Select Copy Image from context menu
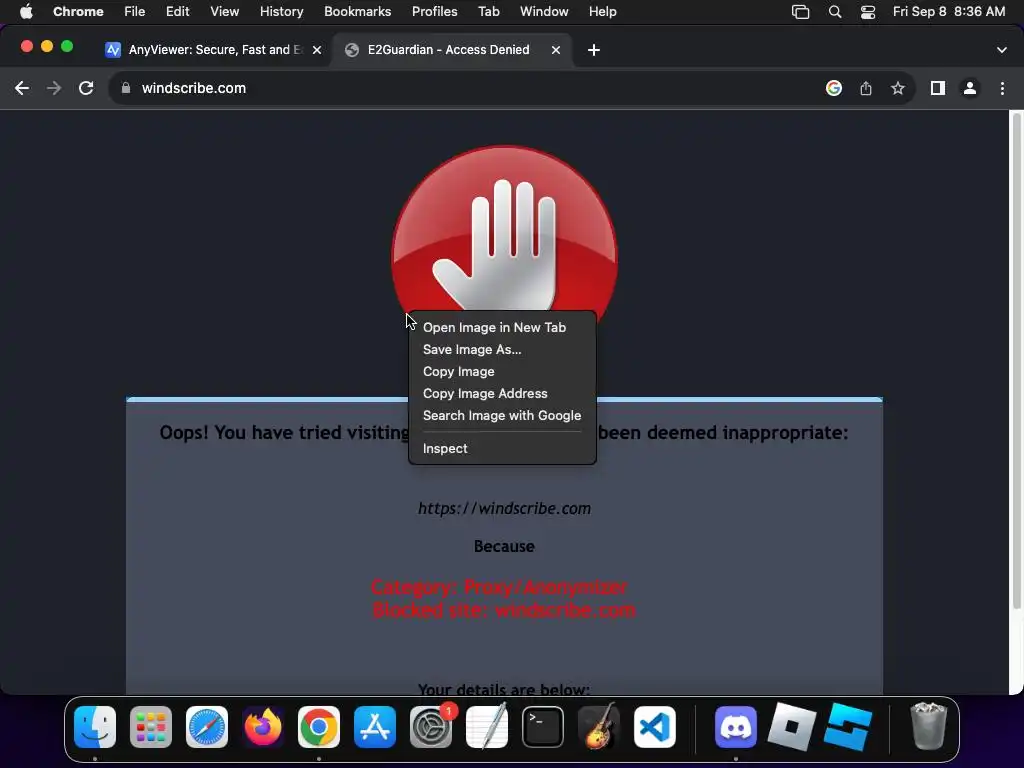This screenshot has width=1024, height=768. [458, 372]
